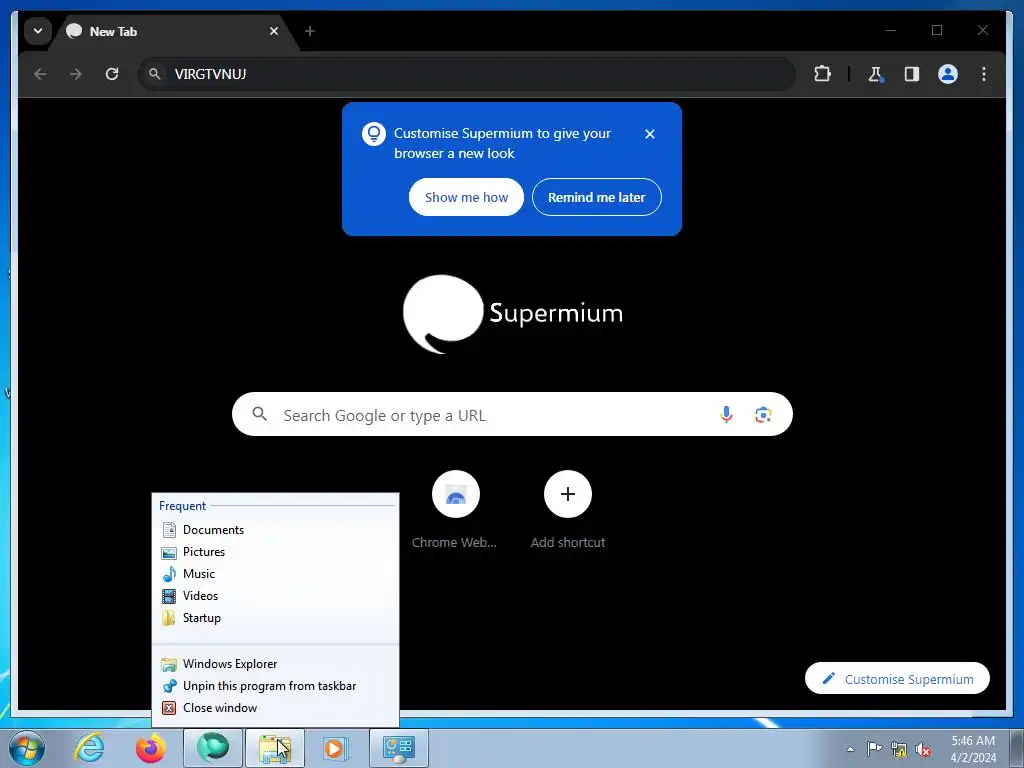The height and width of the screenshot is (768, 1024).
Task: Open the Extensions puzzle icon
Action: [822, 74]
